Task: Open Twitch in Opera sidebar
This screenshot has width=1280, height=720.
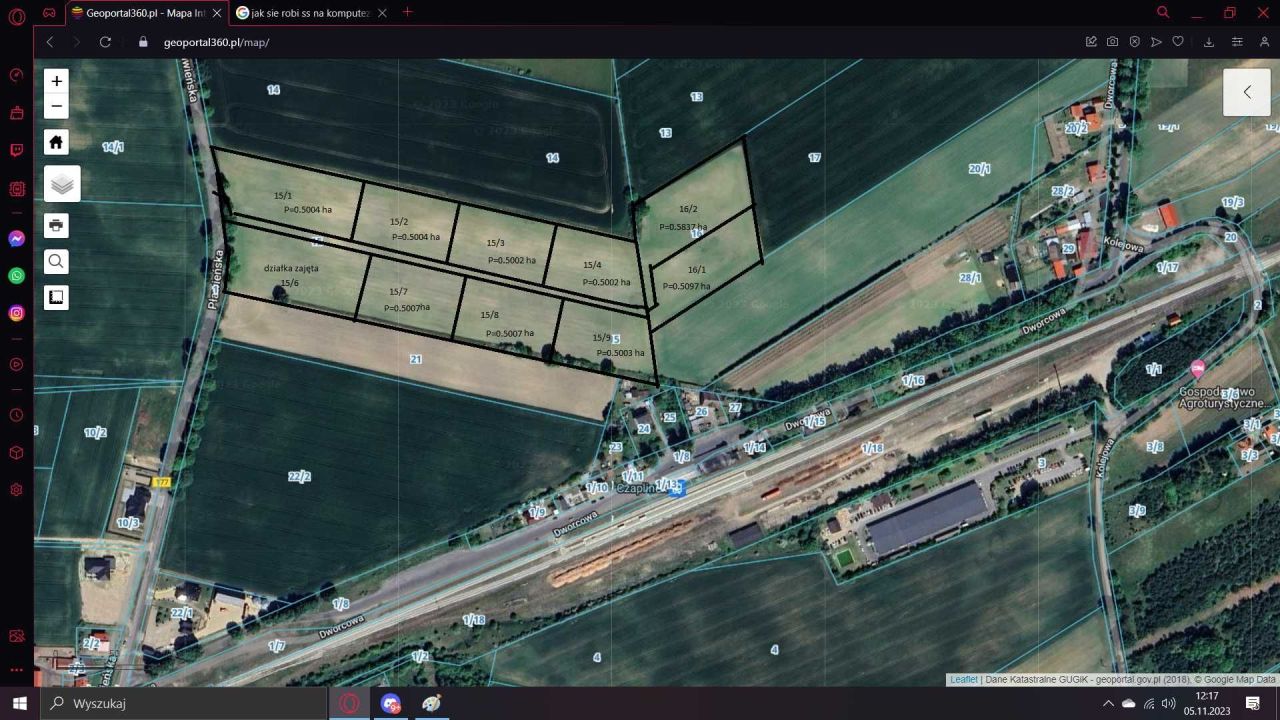Action: pos(16,151)
